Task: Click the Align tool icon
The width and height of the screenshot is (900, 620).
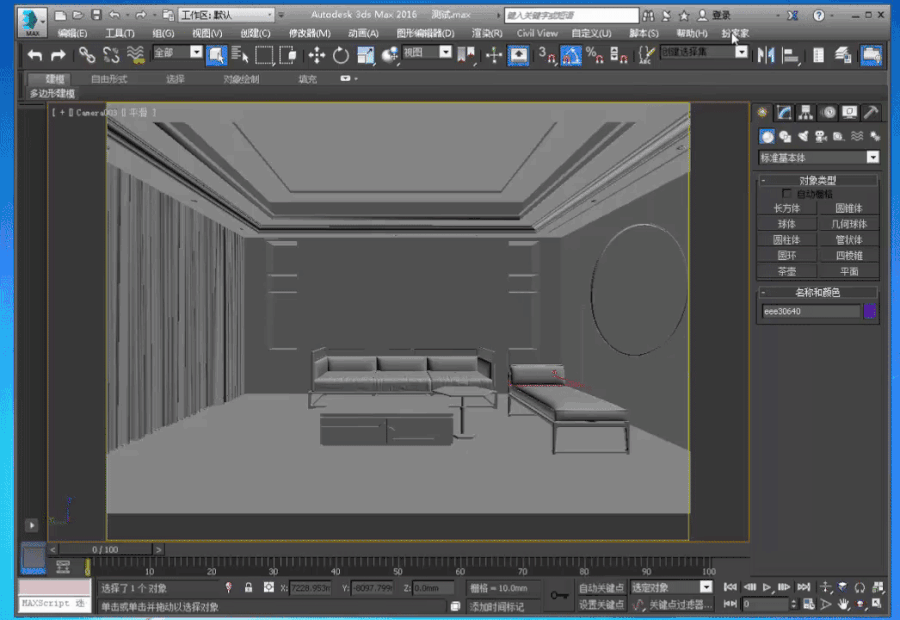Action: pyautogui.click(x=790, y=55)
